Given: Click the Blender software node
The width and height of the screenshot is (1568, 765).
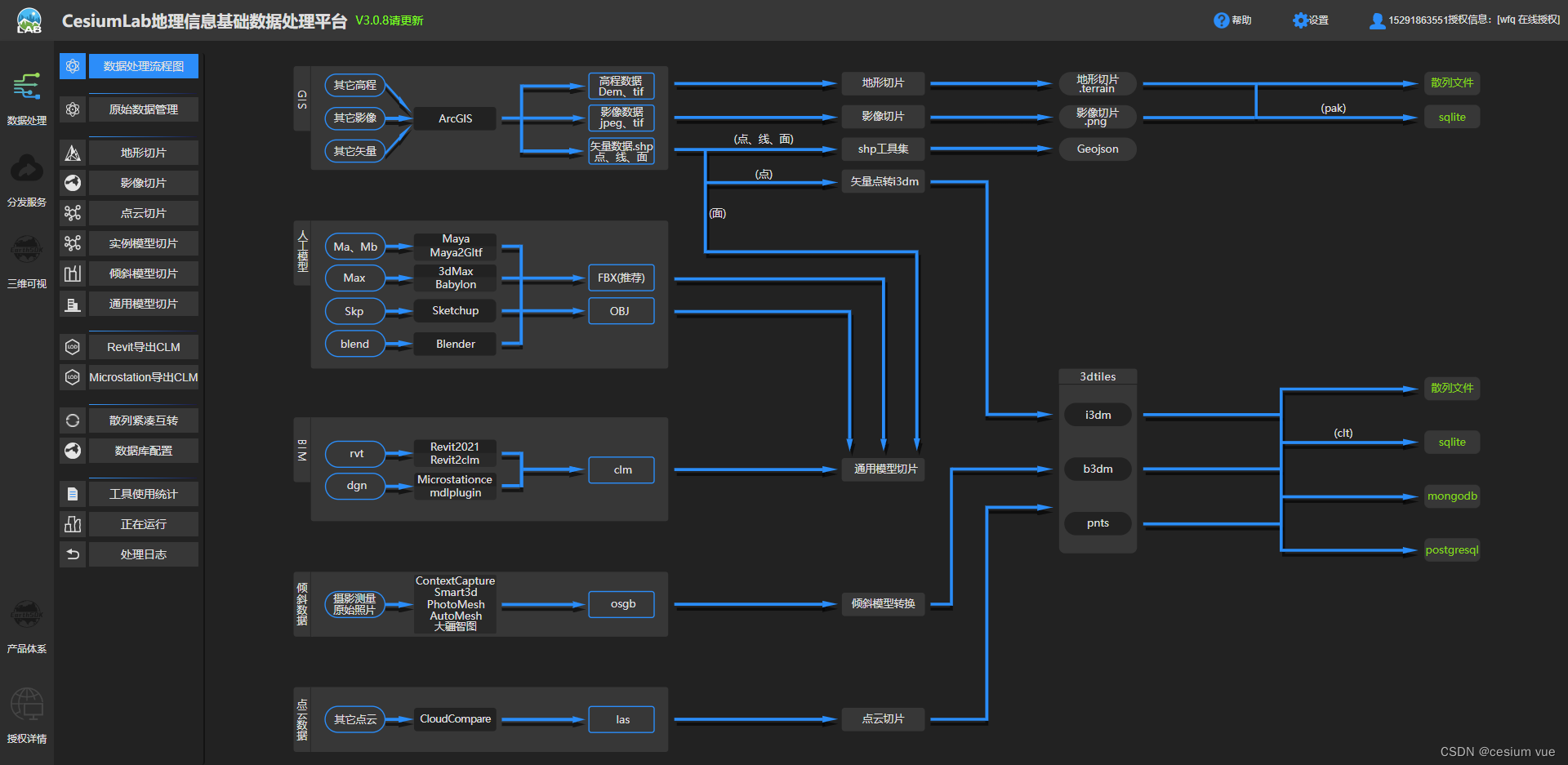Looking at the screenshot, I should coord(455,344).
